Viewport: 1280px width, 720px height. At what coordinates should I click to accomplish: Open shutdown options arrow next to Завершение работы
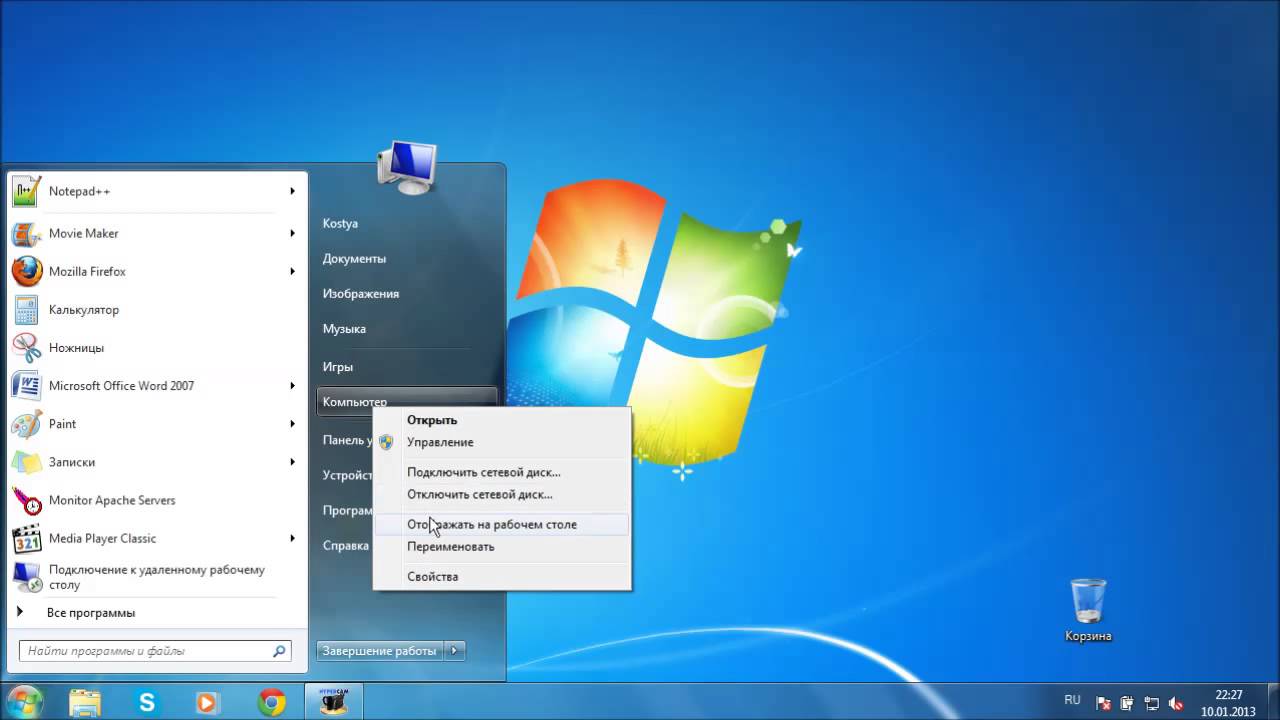[454, 651]
